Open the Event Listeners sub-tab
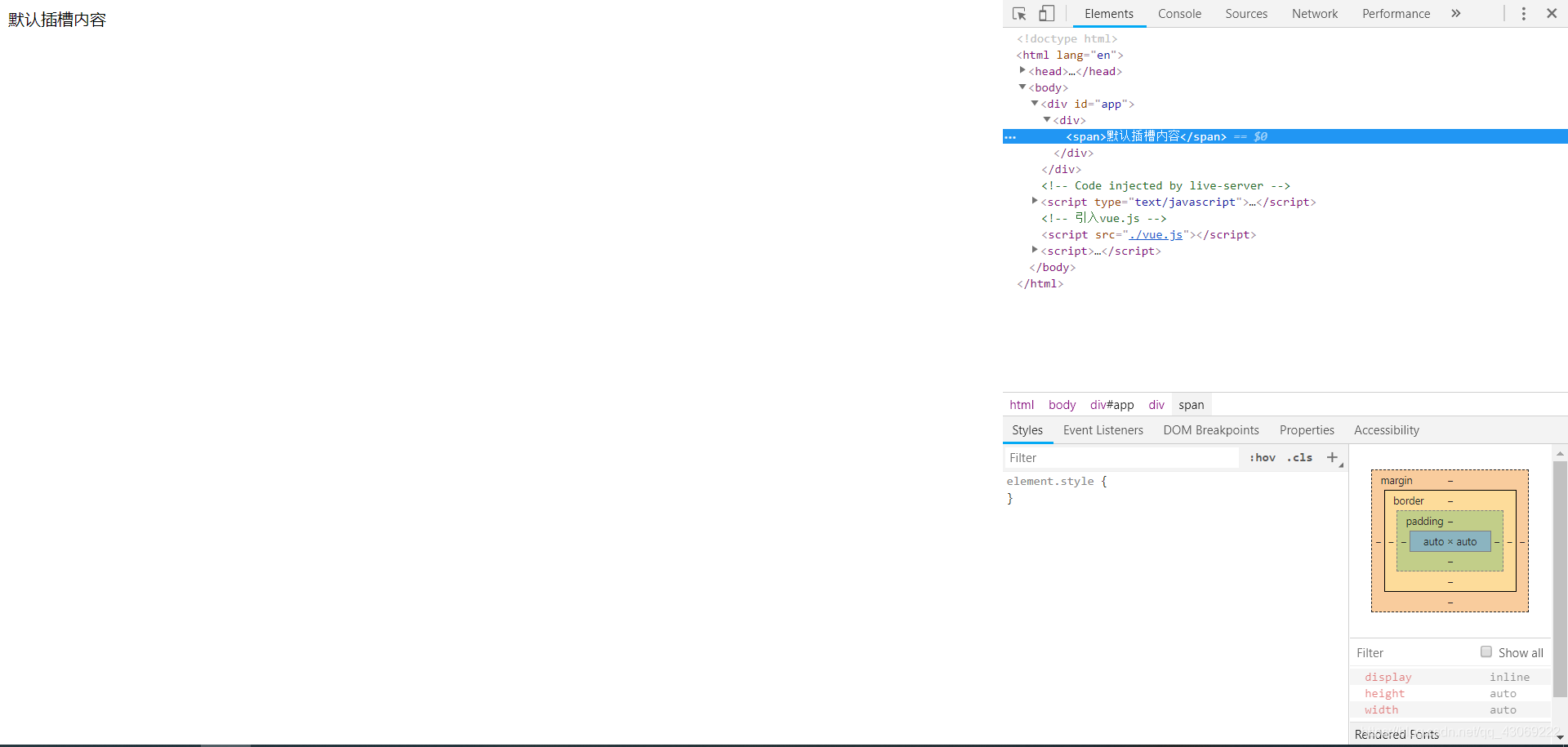Viewport: 1568px width, 747px height. point(1103,430)
